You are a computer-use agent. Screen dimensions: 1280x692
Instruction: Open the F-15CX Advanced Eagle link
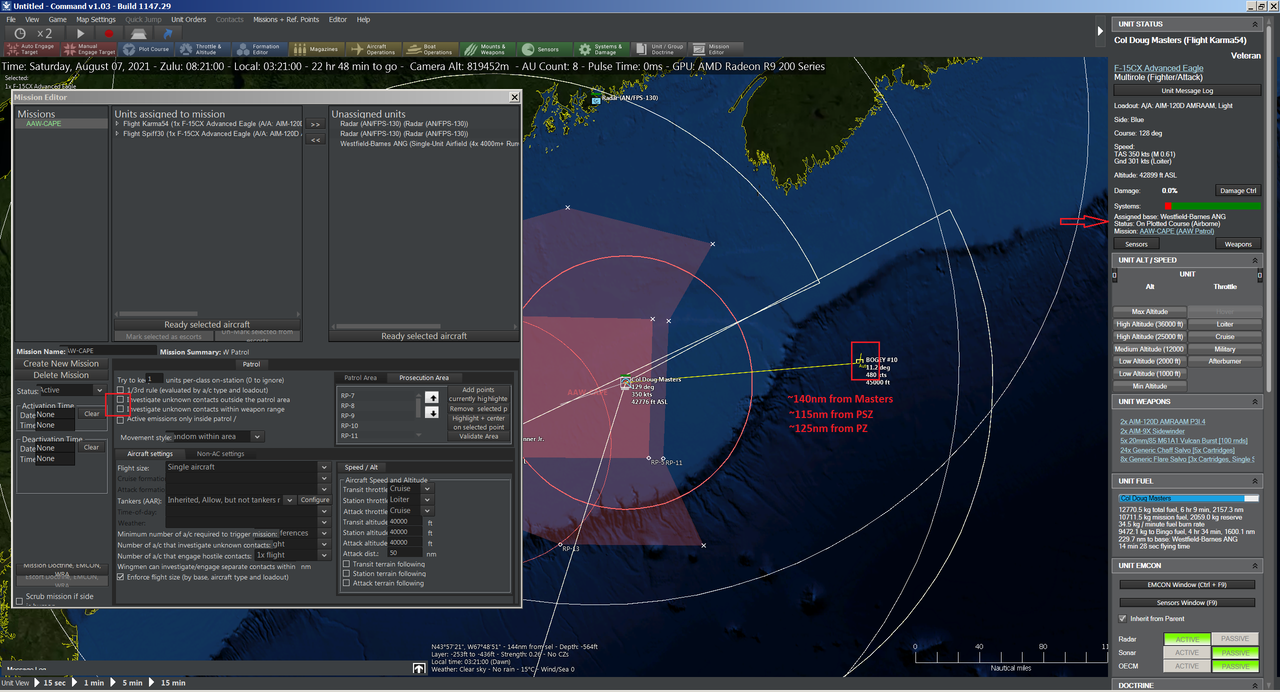tap(1158, 68)
